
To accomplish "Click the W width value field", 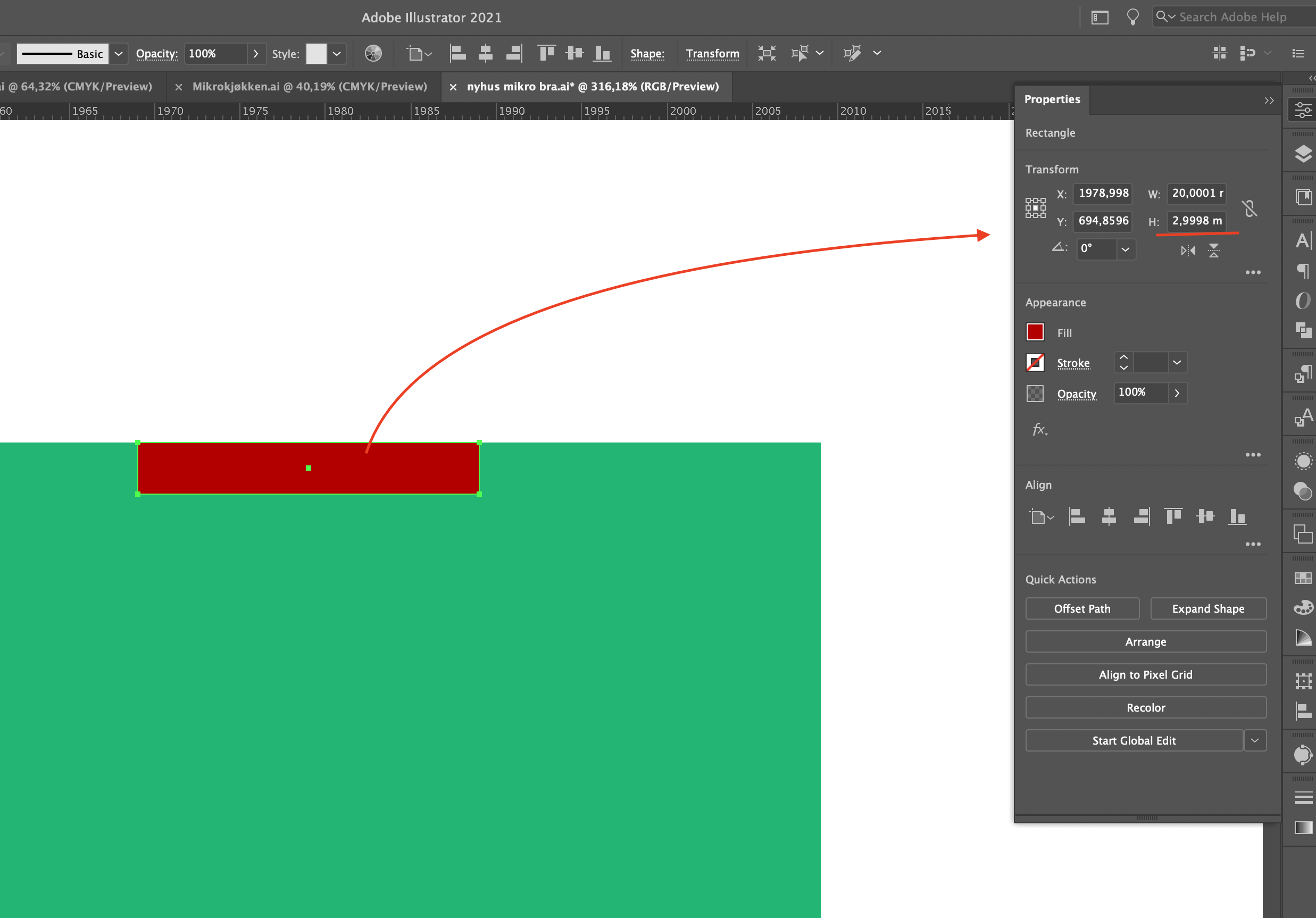I will [x=1196, y=194].
